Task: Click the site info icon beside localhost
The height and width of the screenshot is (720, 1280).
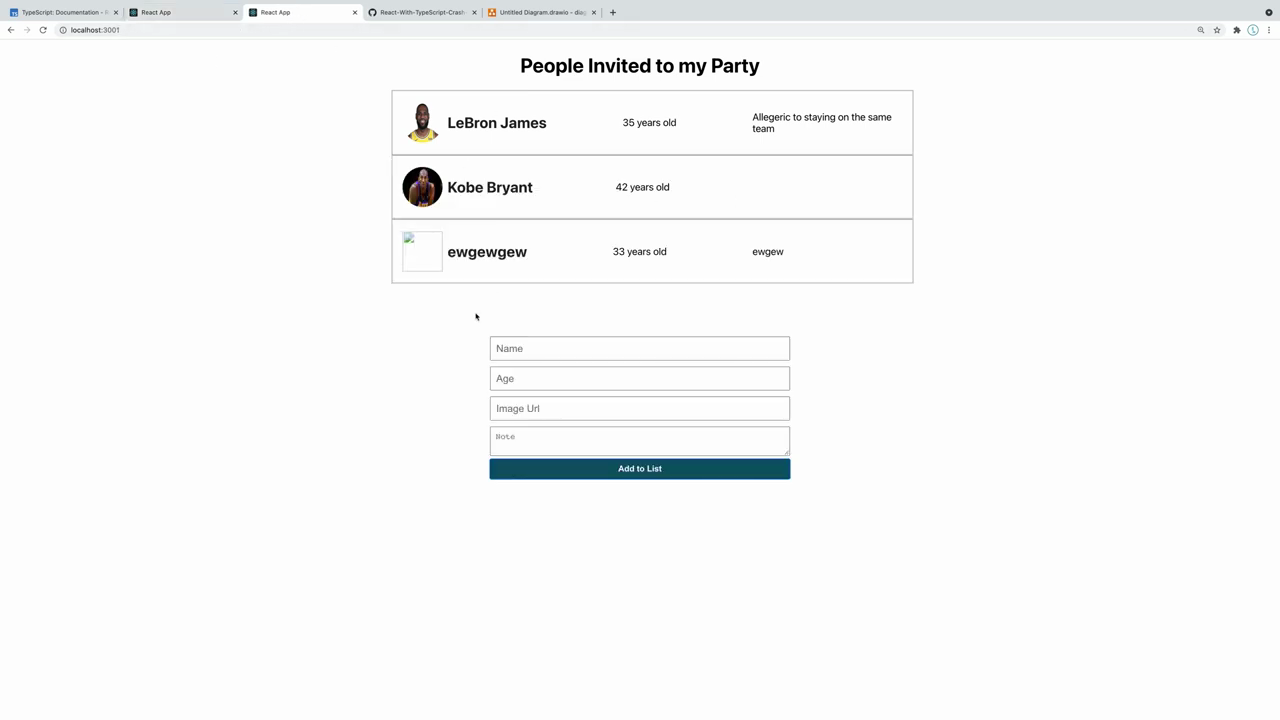Action: (x=62, y=30)
